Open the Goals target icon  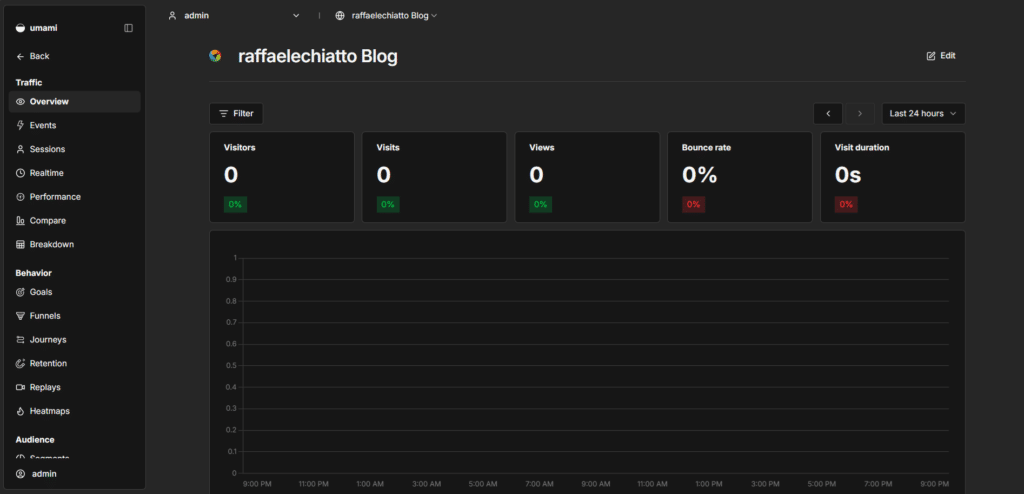coord(20,292)
